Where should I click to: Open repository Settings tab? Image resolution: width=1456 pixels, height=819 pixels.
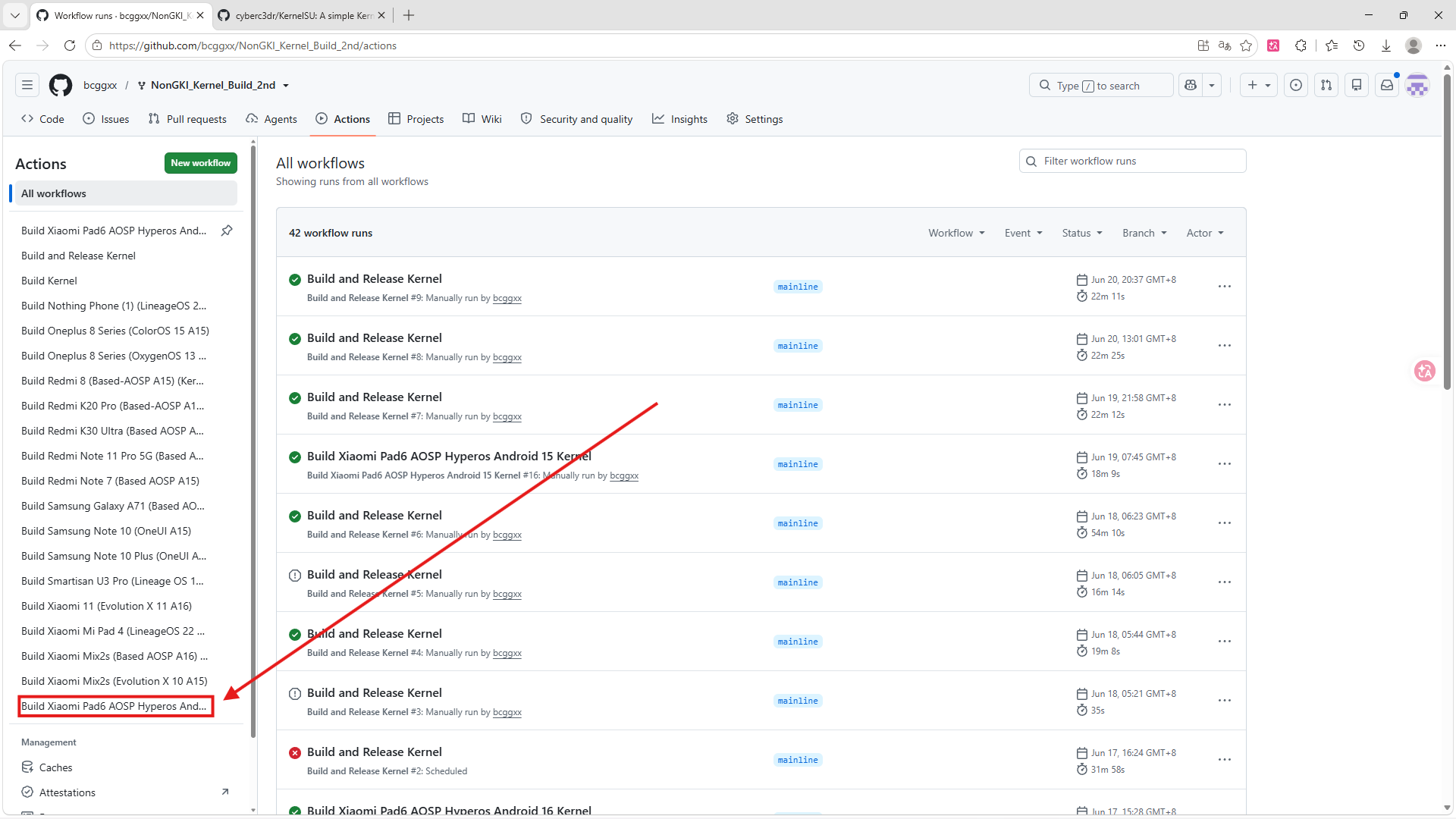[755, 119]
